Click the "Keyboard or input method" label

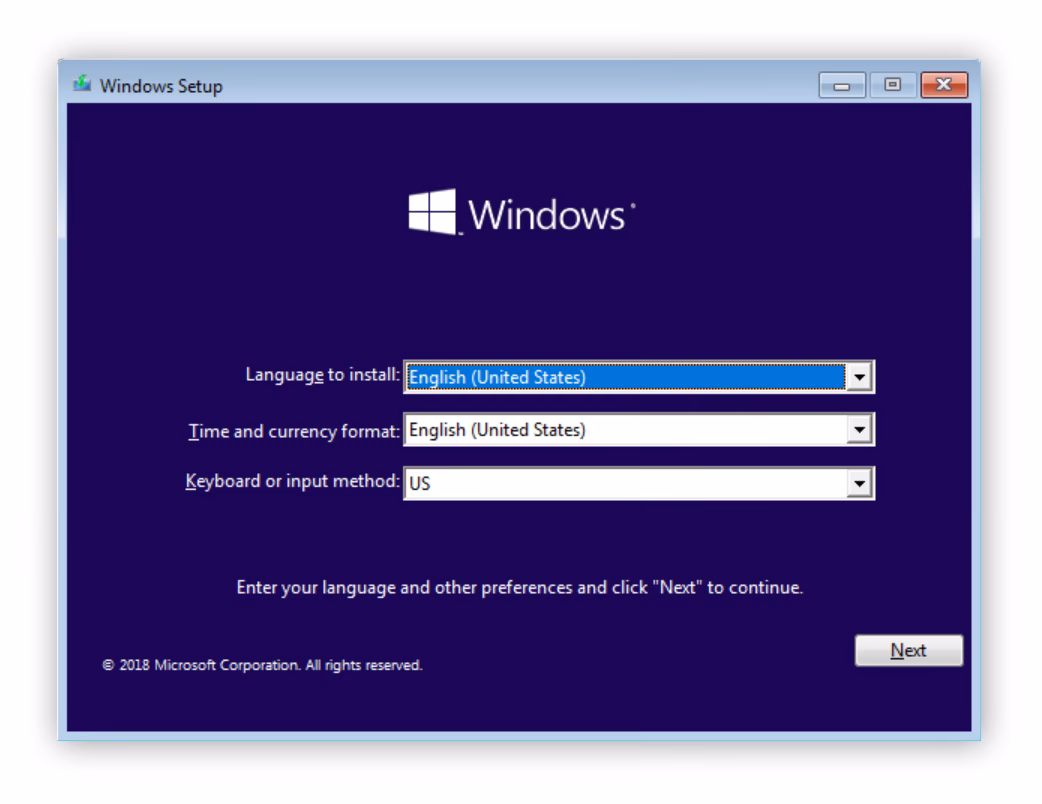(x=292, y=483)
